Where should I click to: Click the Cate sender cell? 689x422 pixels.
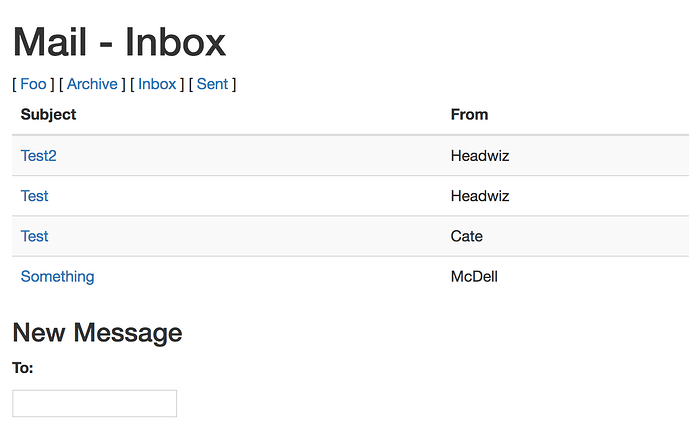coord(467,236)
